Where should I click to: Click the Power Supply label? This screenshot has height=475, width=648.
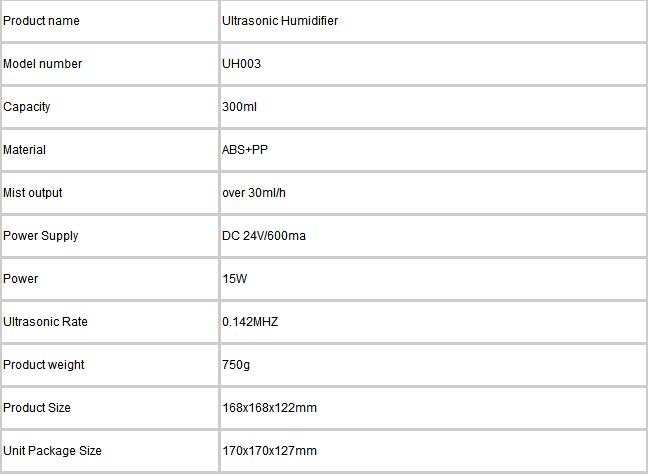pos(40,236)
